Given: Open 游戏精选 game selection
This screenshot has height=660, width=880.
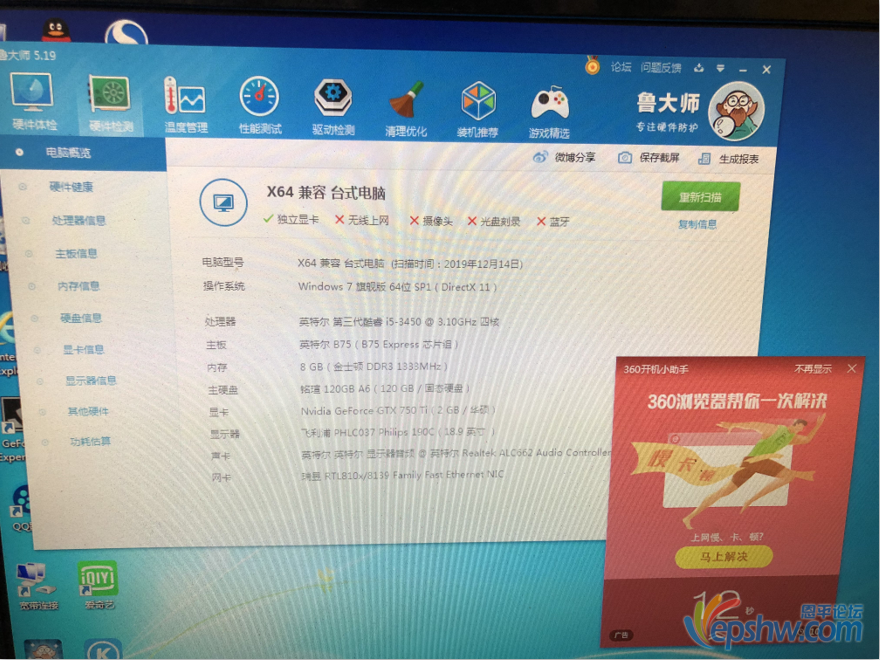Looking at the screenshot, I should [549, 111].
